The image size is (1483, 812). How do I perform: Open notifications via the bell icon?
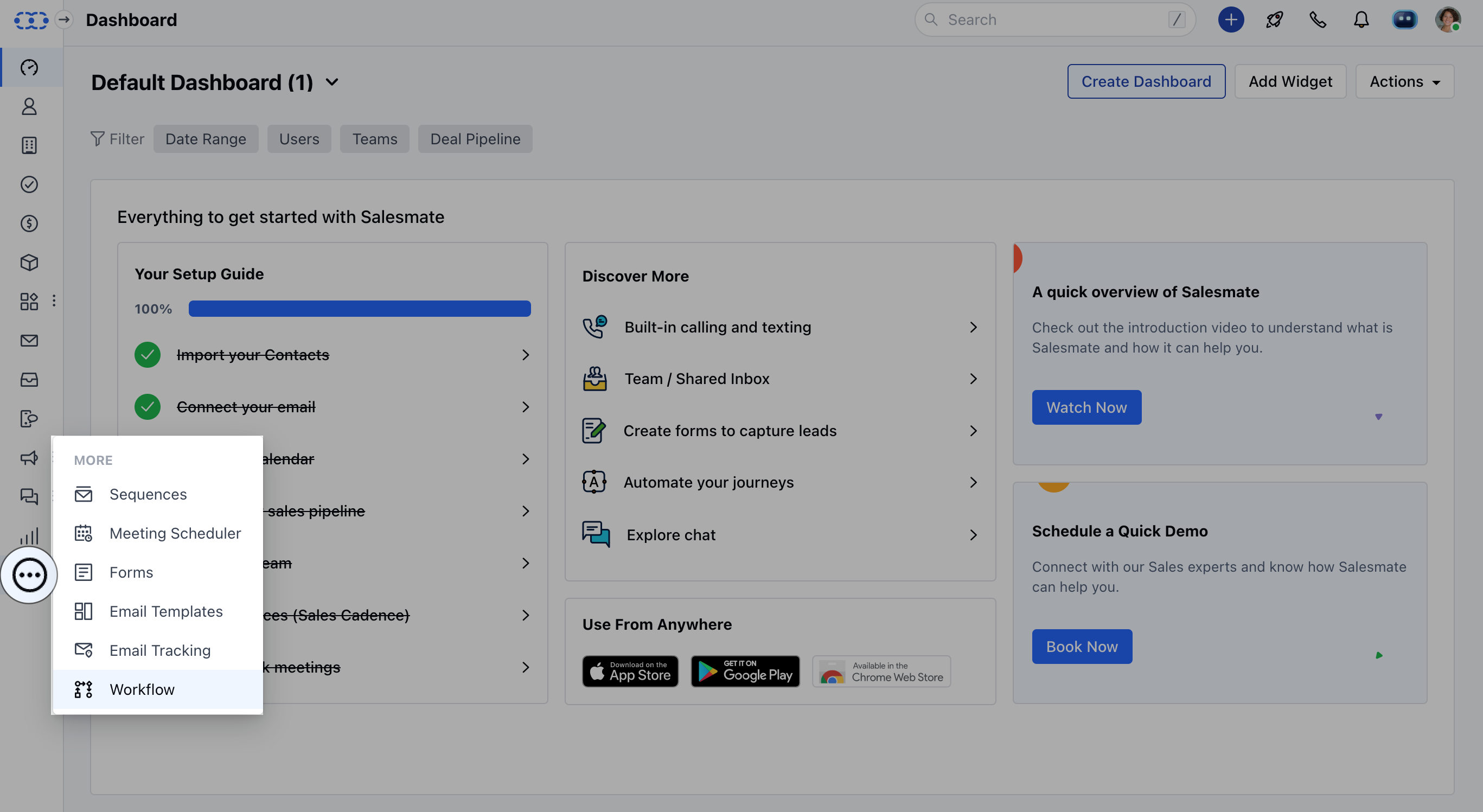point(1361,19)
